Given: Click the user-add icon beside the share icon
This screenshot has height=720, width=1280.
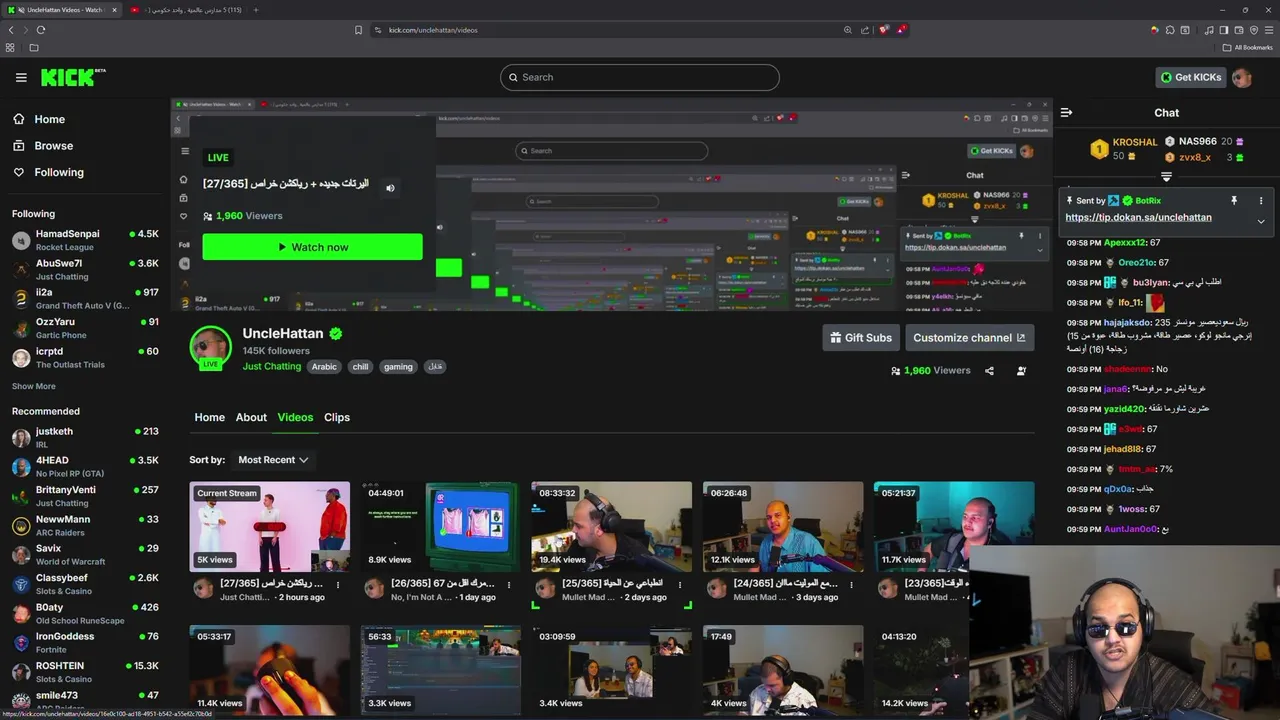Looking at the screenshot, I should tap(1021, 371).
